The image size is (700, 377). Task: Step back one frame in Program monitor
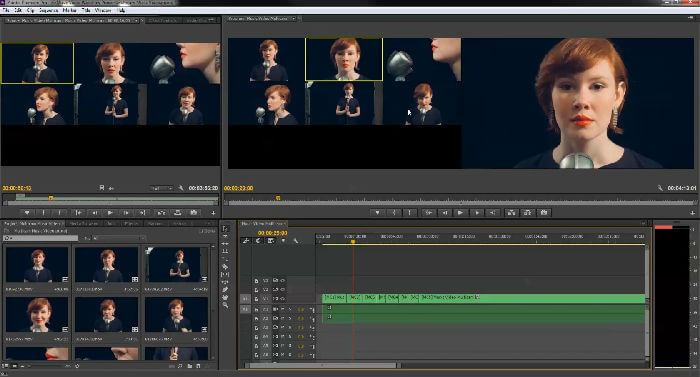(x=445, y=213)
